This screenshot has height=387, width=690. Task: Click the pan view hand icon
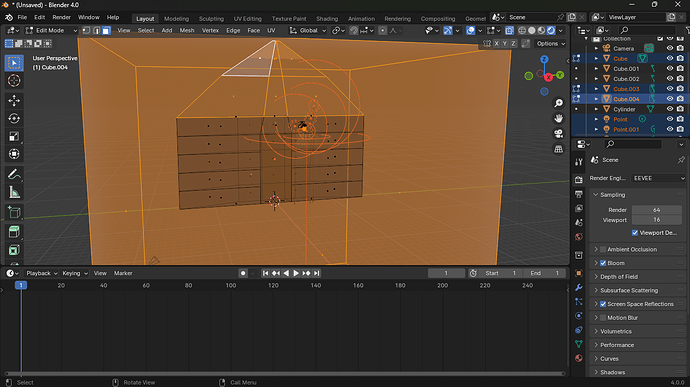558,118
